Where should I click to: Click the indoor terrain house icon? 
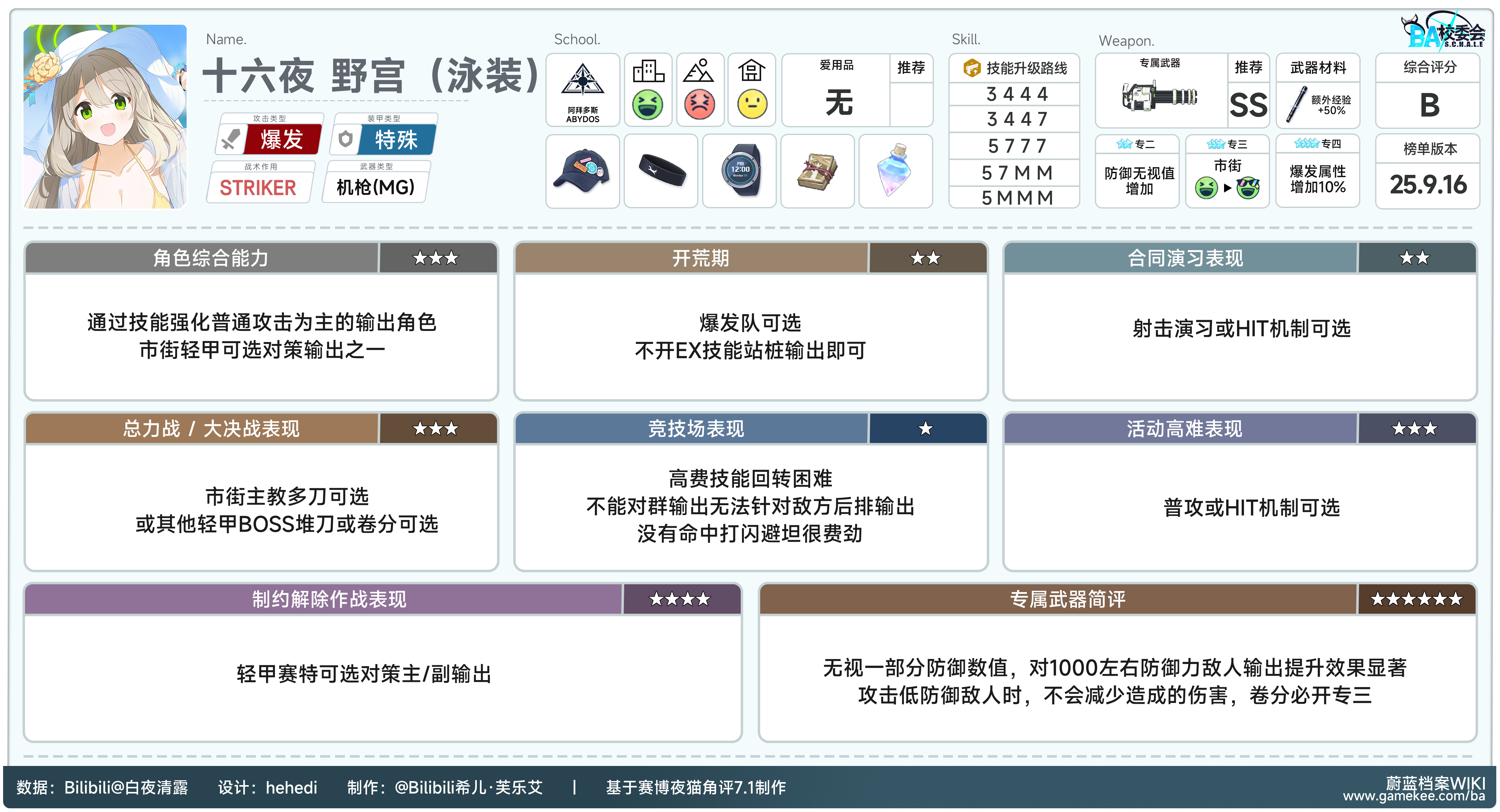pyautogui.click(x=751, y=71)
